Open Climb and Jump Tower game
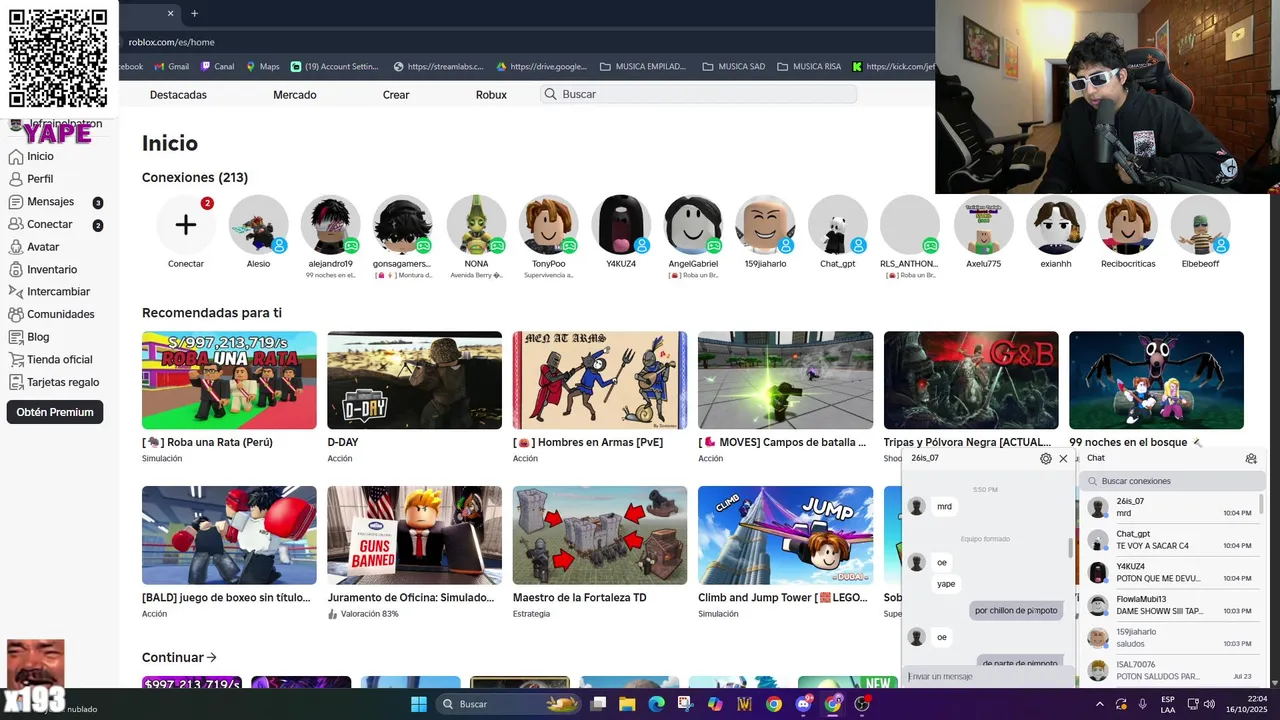This screenshot has height=720, width=1280. (785, 535)
